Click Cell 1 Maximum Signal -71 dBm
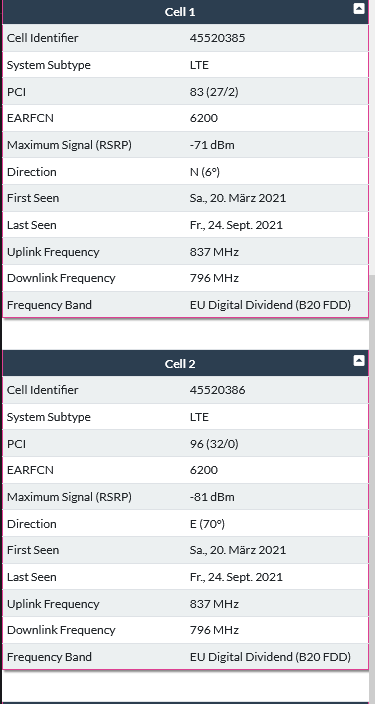Image resolution: width=375 pixels, height=704 pixels. pos(212,145)
